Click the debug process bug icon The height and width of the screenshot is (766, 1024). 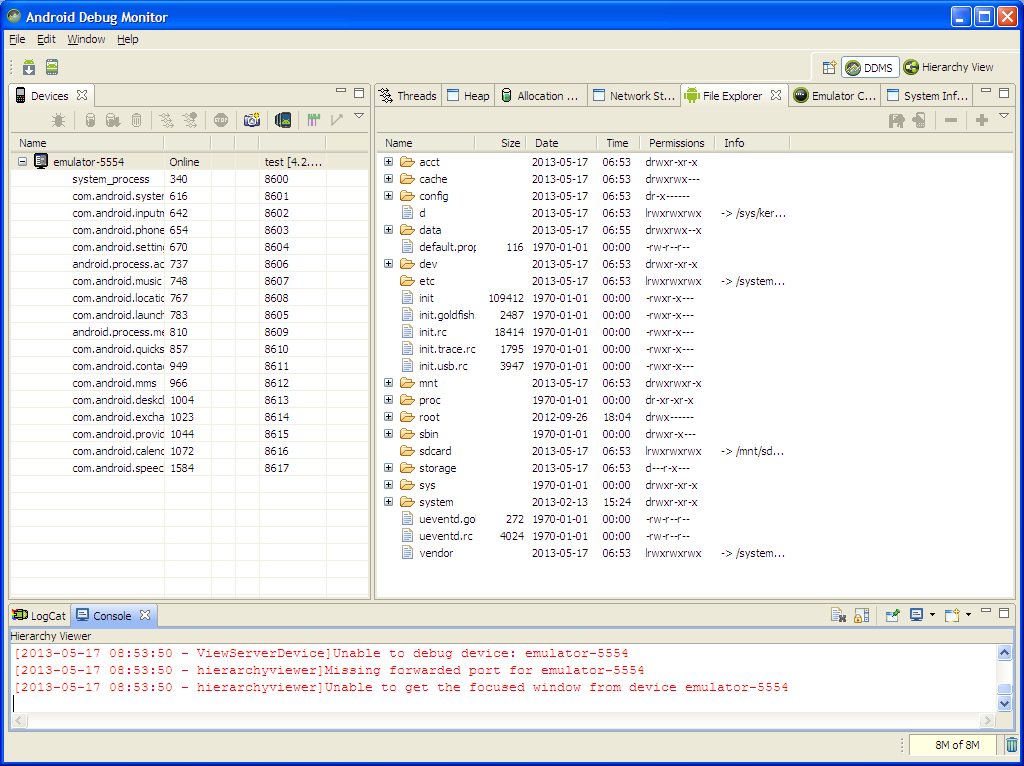(58, 120)
